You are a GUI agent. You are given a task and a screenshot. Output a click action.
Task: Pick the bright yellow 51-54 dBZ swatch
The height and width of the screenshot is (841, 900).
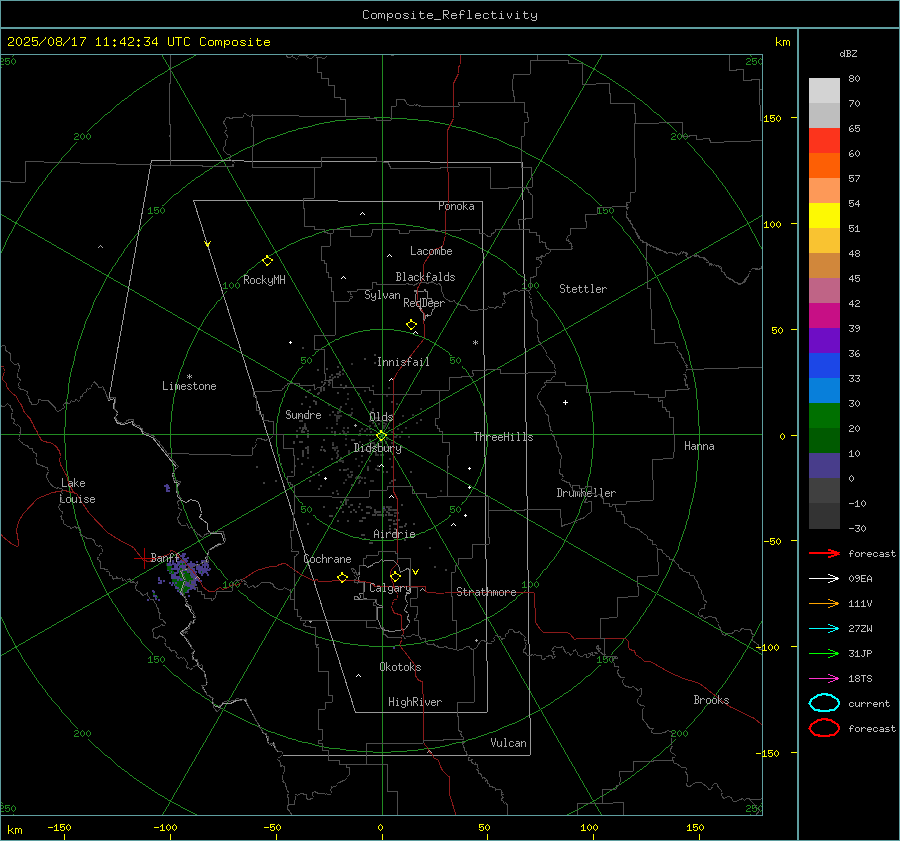pyautogui.click(x=824, y=215)
